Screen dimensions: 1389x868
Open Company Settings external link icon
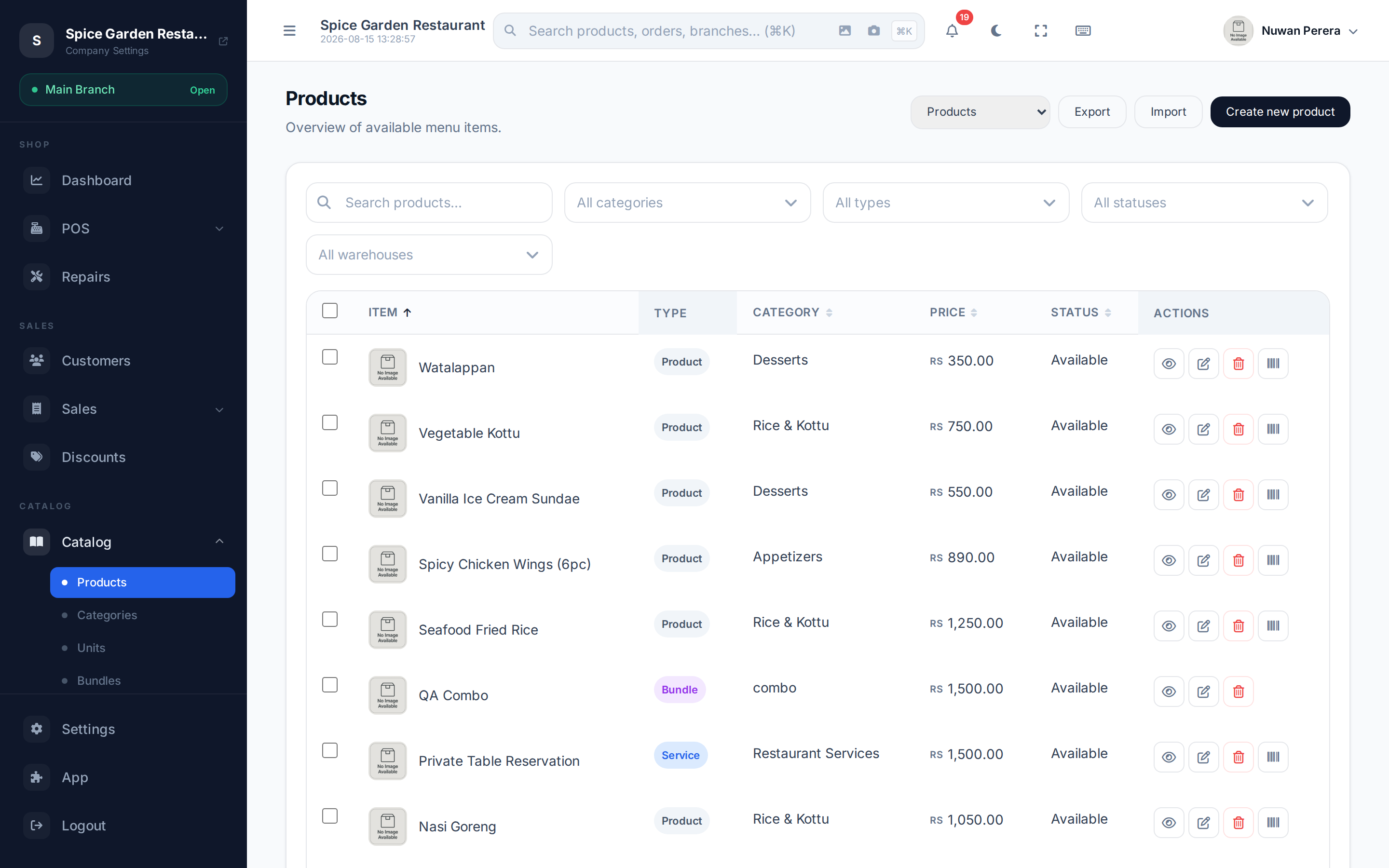[x=223, y=41]
